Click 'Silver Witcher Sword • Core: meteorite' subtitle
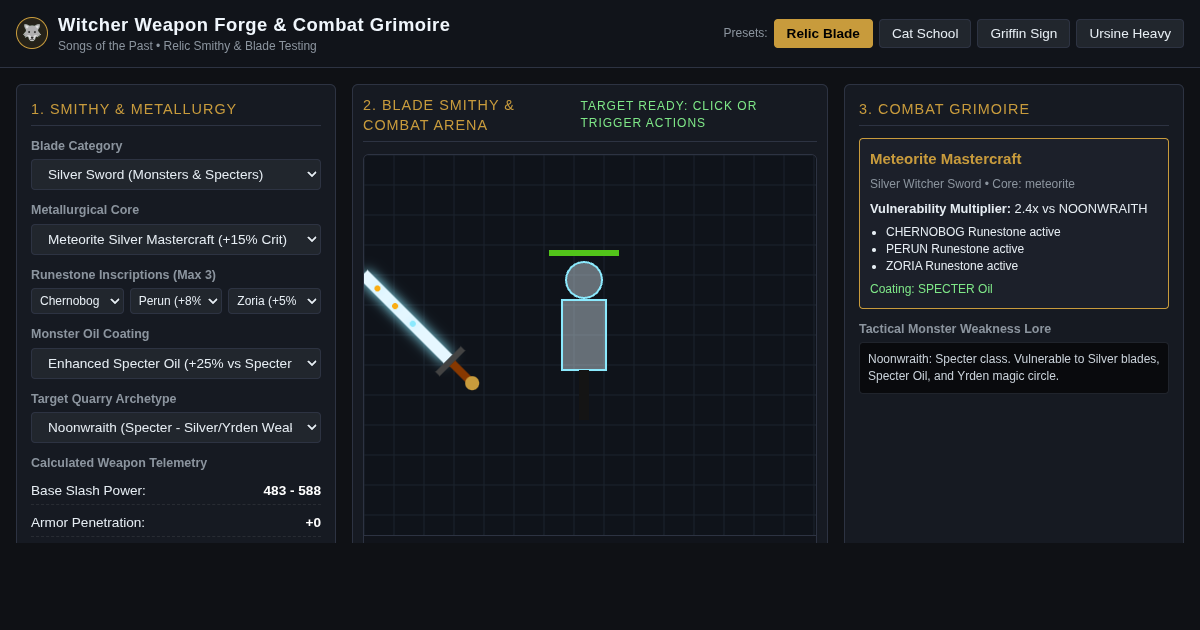The image size is (1200, 630). [x=972, y=184]
